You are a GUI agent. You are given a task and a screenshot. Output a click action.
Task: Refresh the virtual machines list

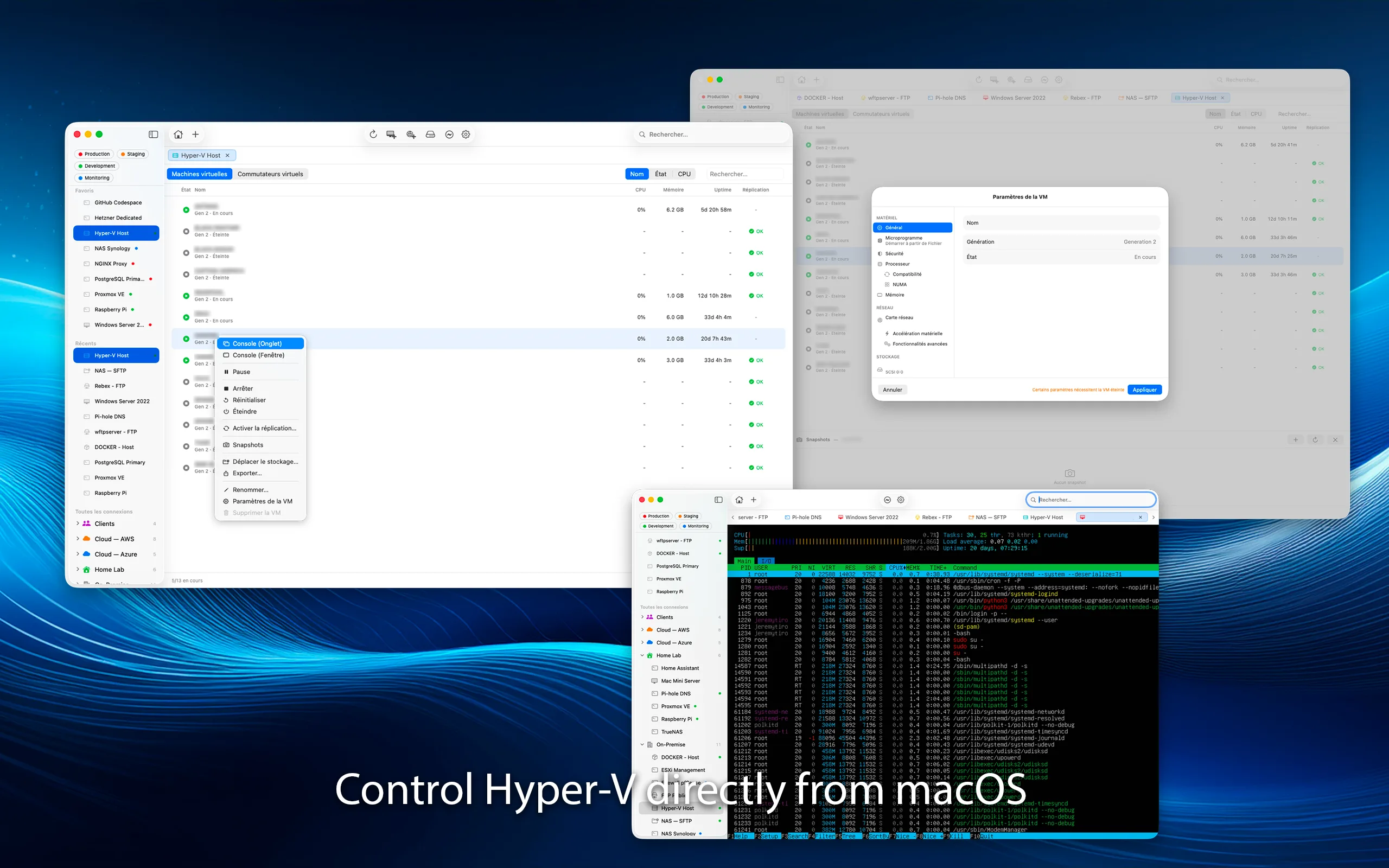point(374,134)
